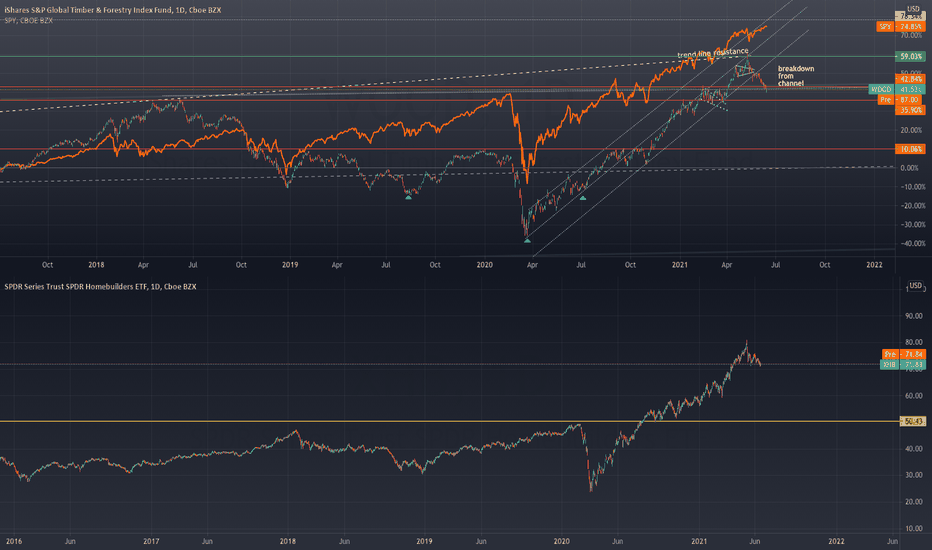Click the green arrow marker near July 2020
This screenshot has width=932, height=550.
click(x=583, y=198)
